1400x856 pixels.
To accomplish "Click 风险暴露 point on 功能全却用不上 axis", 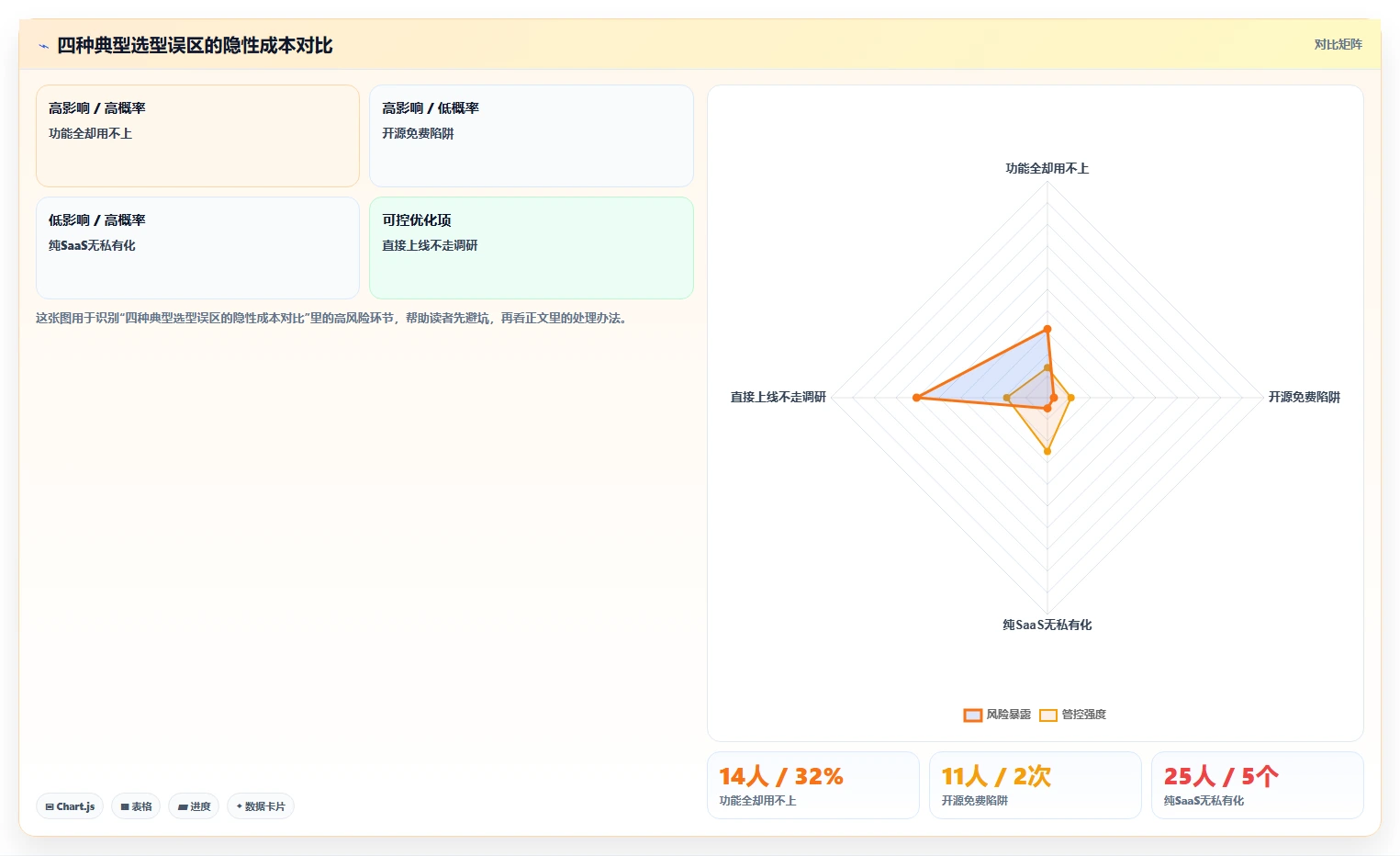I will pos(1047,329).
